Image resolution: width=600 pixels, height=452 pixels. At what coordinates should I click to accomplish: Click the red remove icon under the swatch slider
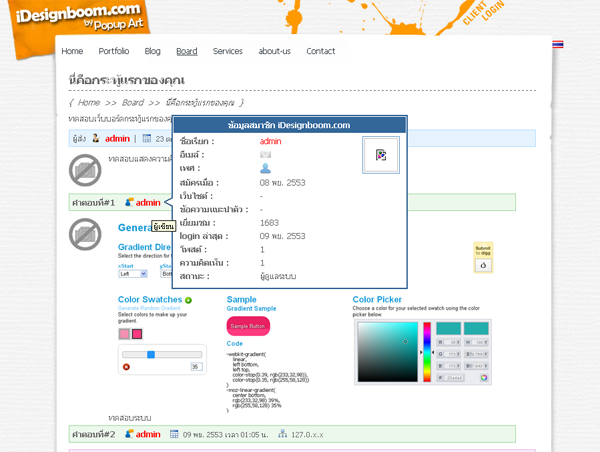(x=126, y=367)
